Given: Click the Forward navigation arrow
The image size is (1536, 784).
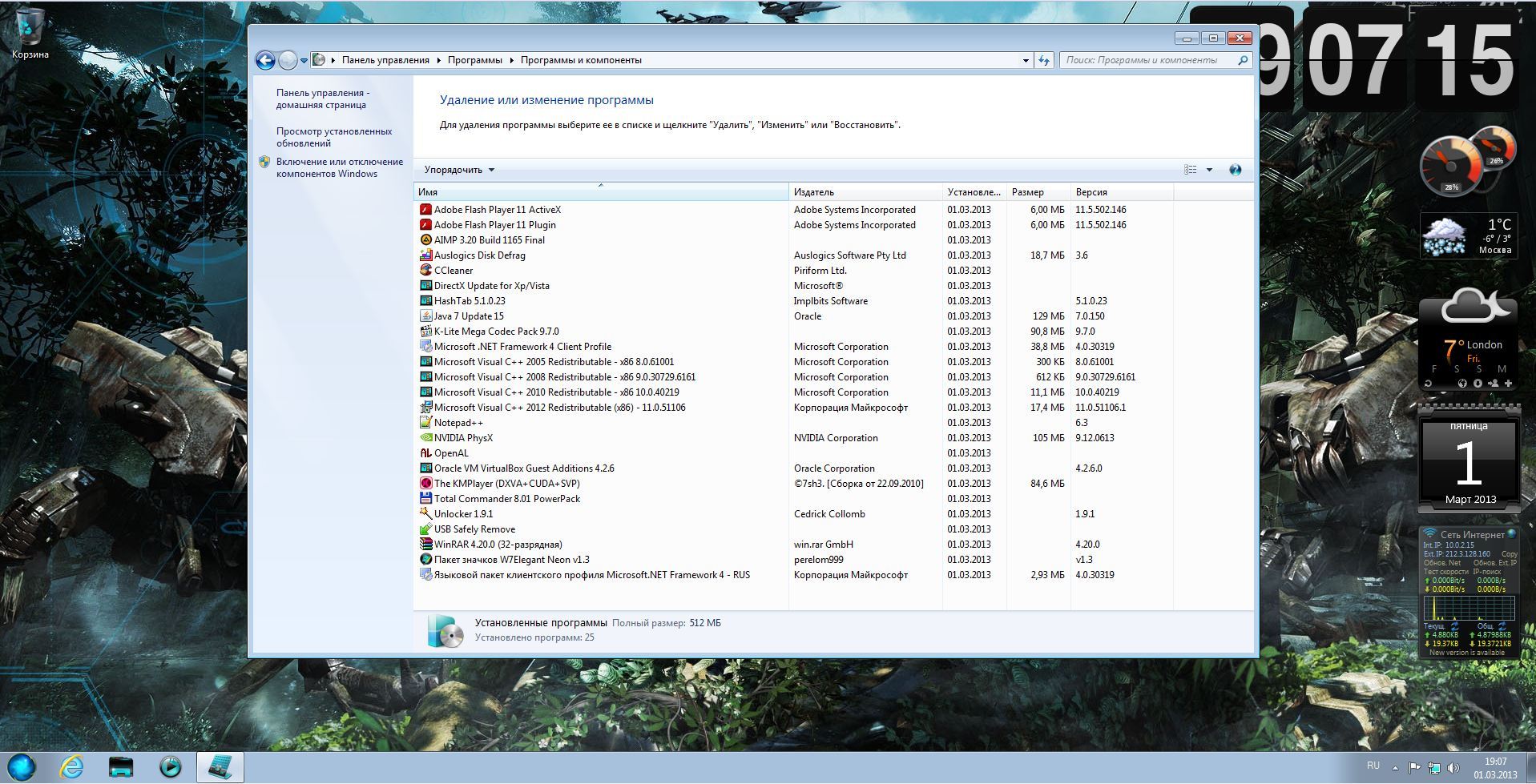Looking at the screenshot, I should click(288, 60).
